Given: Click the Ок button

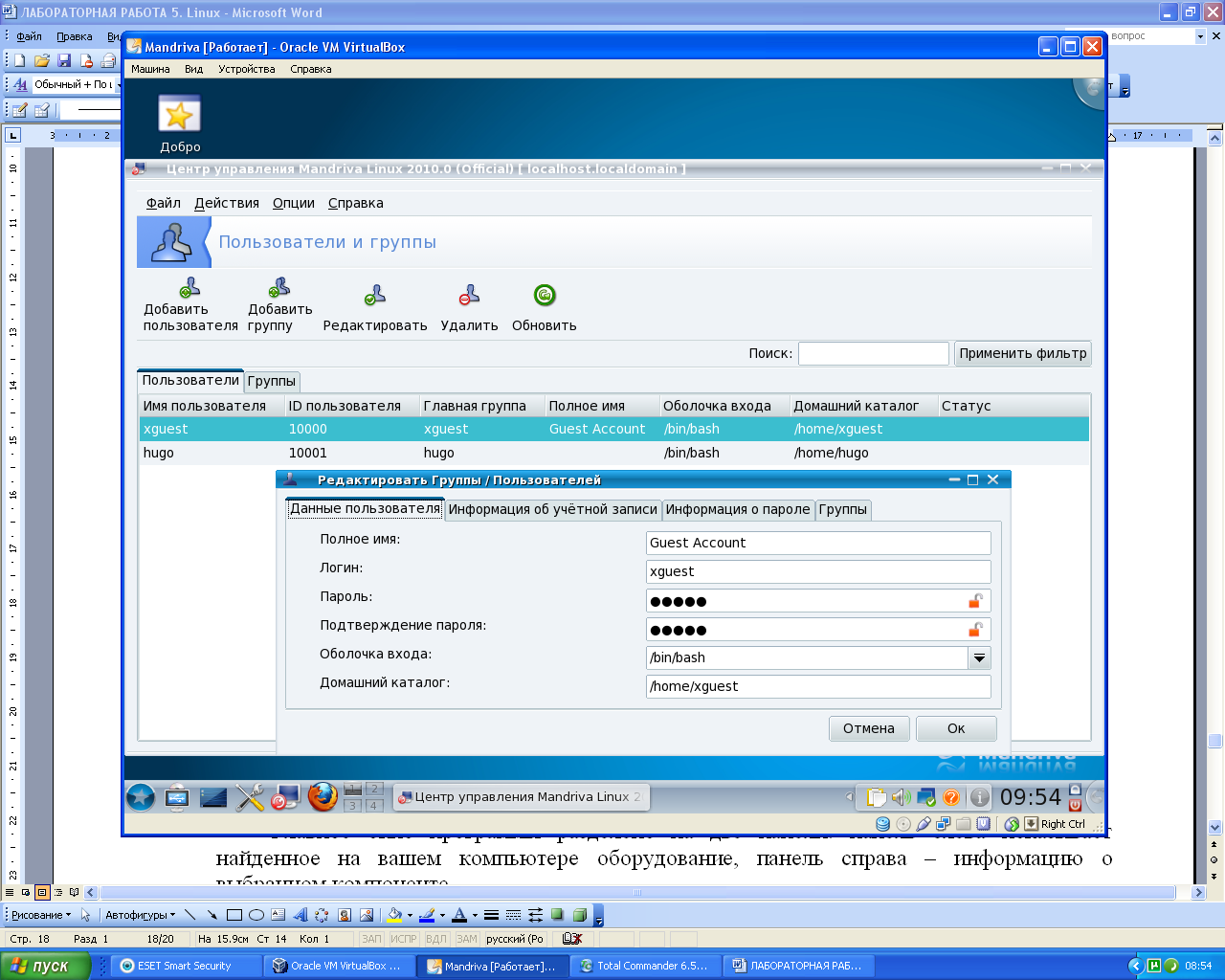Looking at the screenshot, I should click(956, 728).
